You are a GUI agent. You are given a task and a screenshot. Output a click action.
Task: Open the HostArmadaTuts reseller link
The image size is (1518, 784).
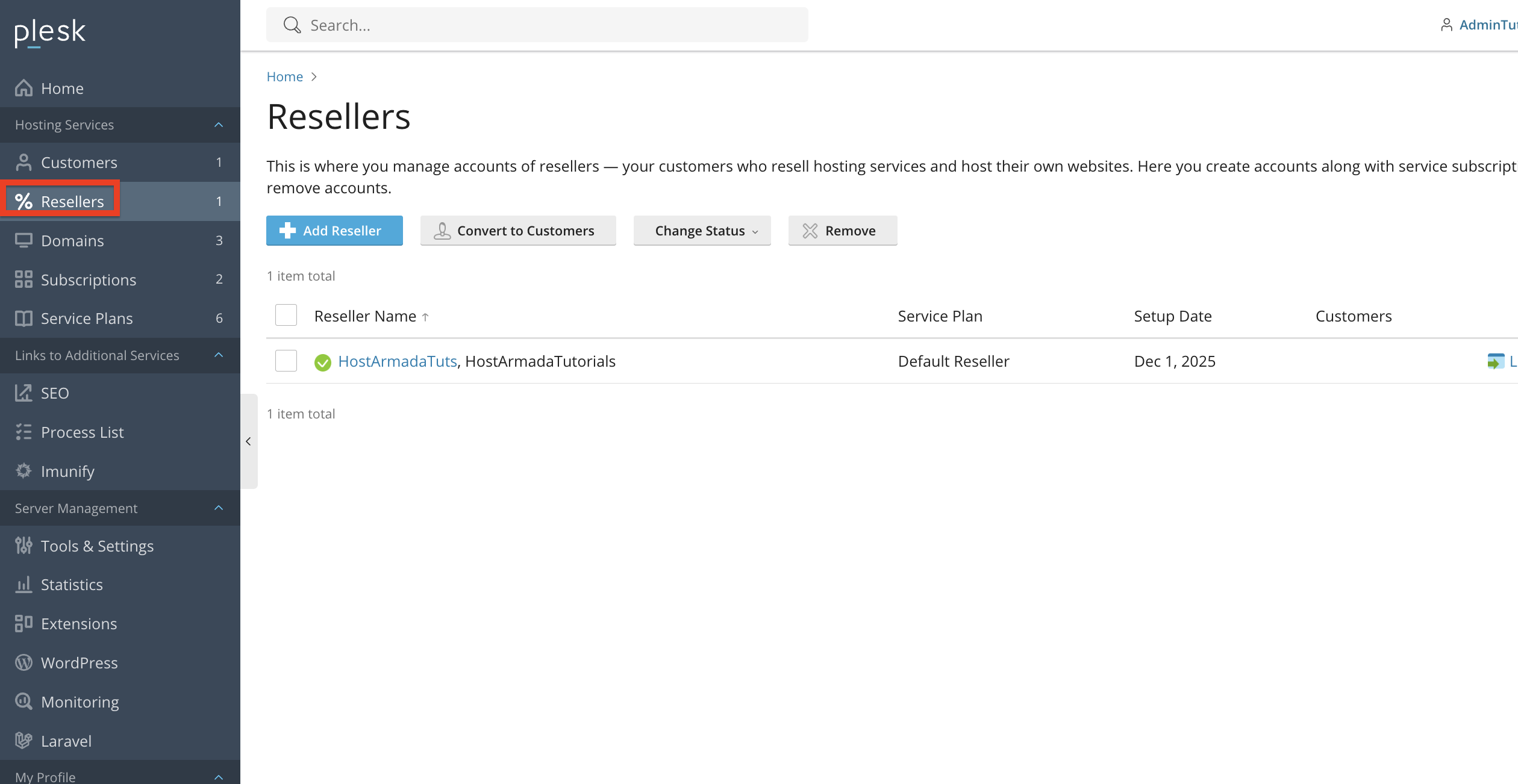[x=398, y=361]
